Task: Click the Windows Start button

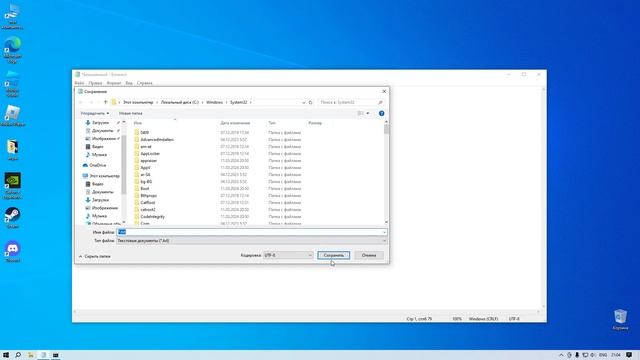Action: [6, 355]
